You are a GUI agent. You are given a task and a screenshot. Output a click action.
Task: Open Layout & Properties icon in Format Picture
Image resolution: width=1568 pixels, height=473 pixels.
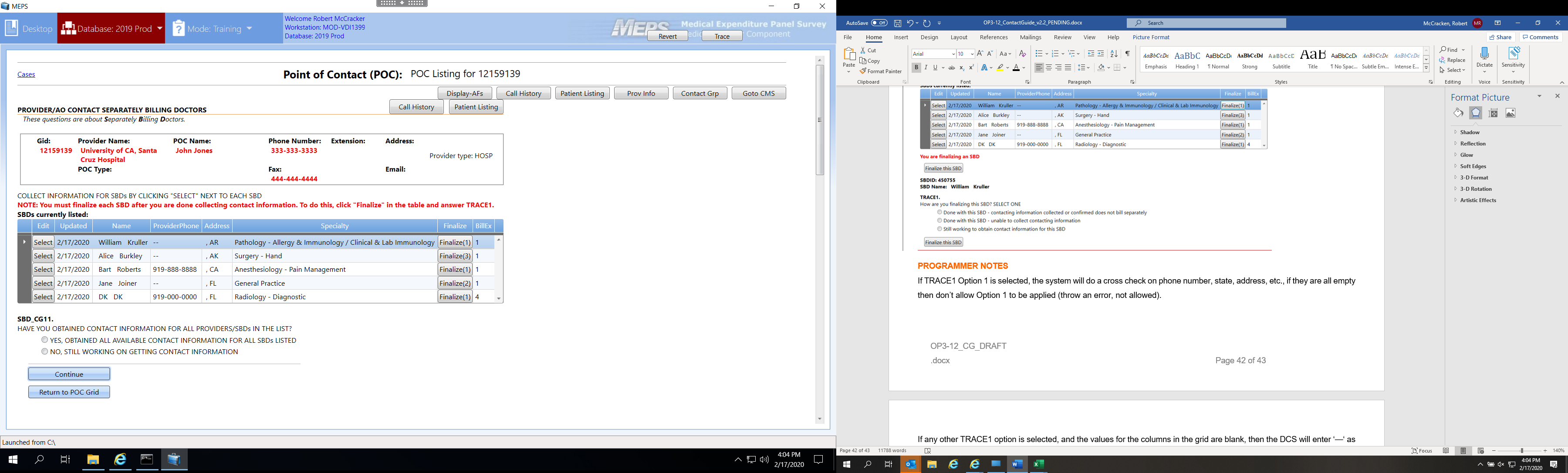(1493, 113)
